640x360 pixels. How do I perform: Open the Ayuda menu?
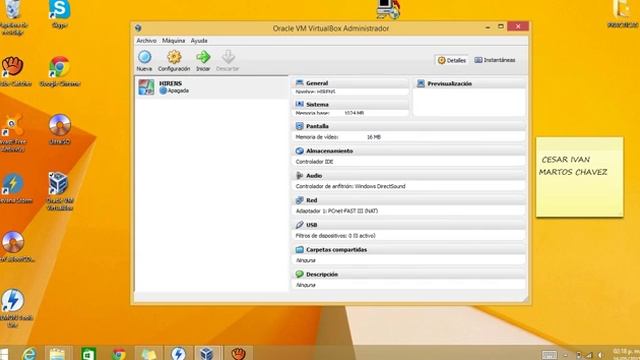pyautogui.click(x=199, y=41)
